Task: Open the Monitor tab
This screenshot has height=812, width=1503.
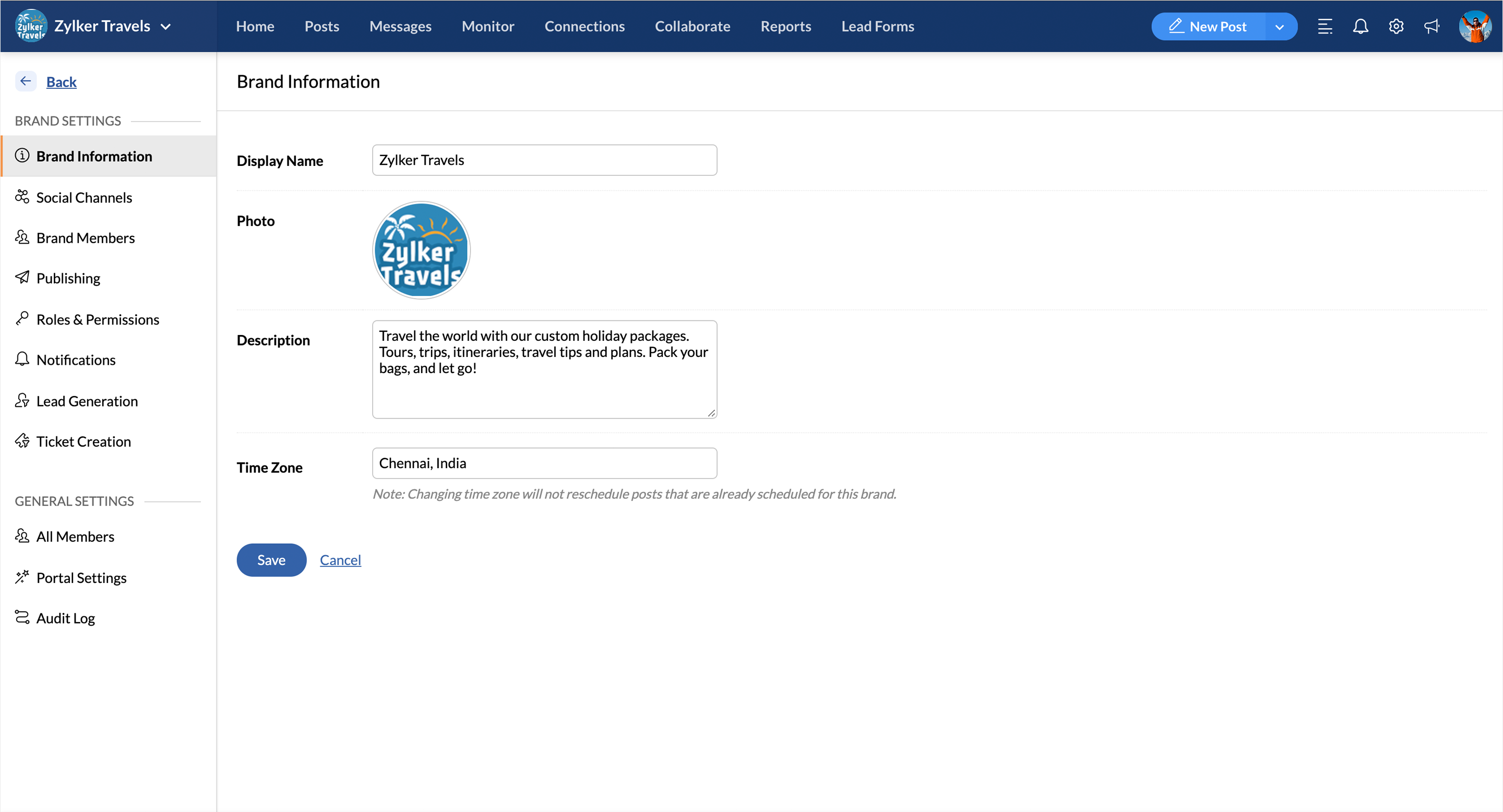Action: click(x=488, y=26)
